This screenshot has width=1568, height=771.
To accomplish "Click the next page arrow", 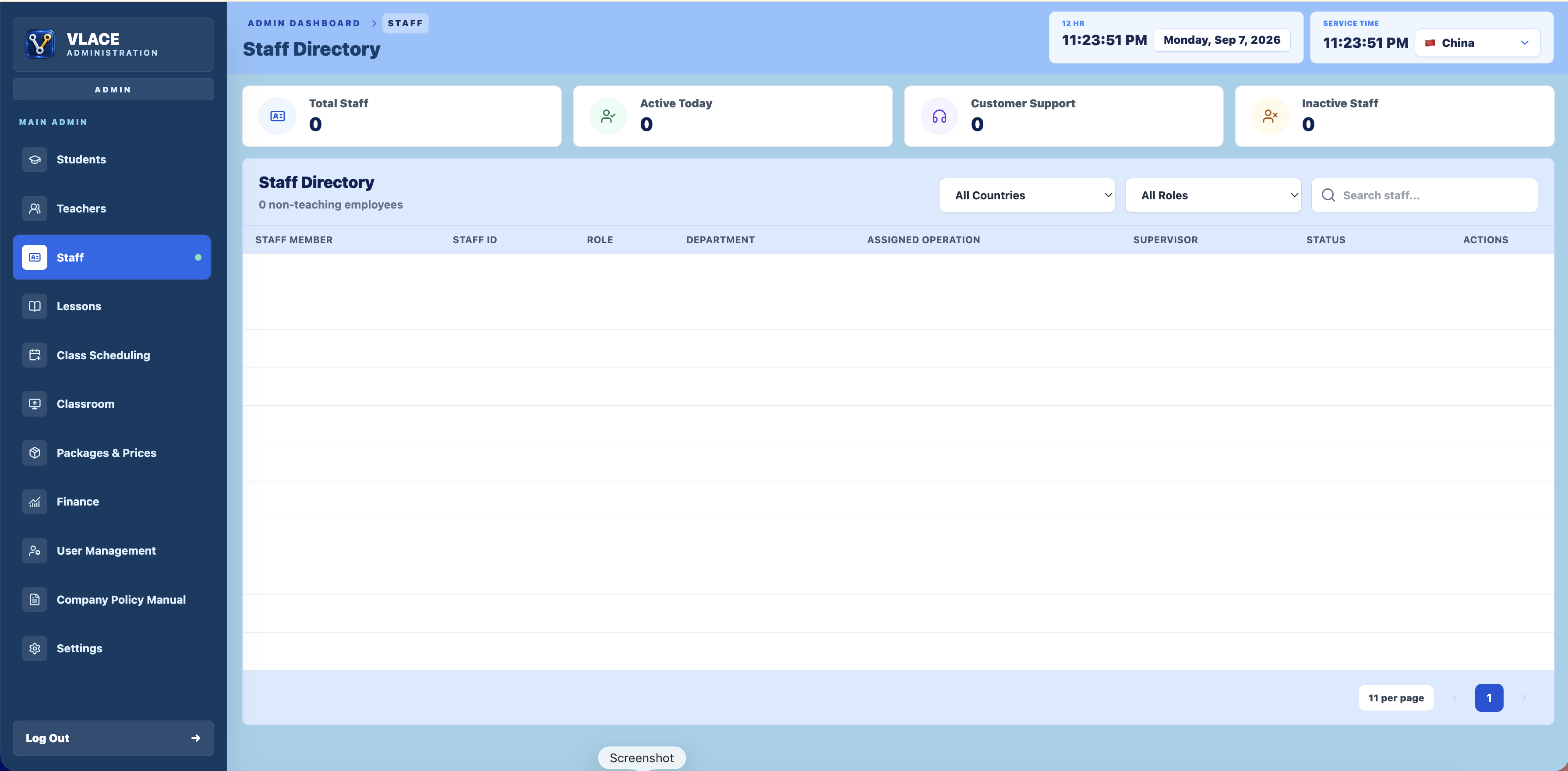I will pos(1524,698).
